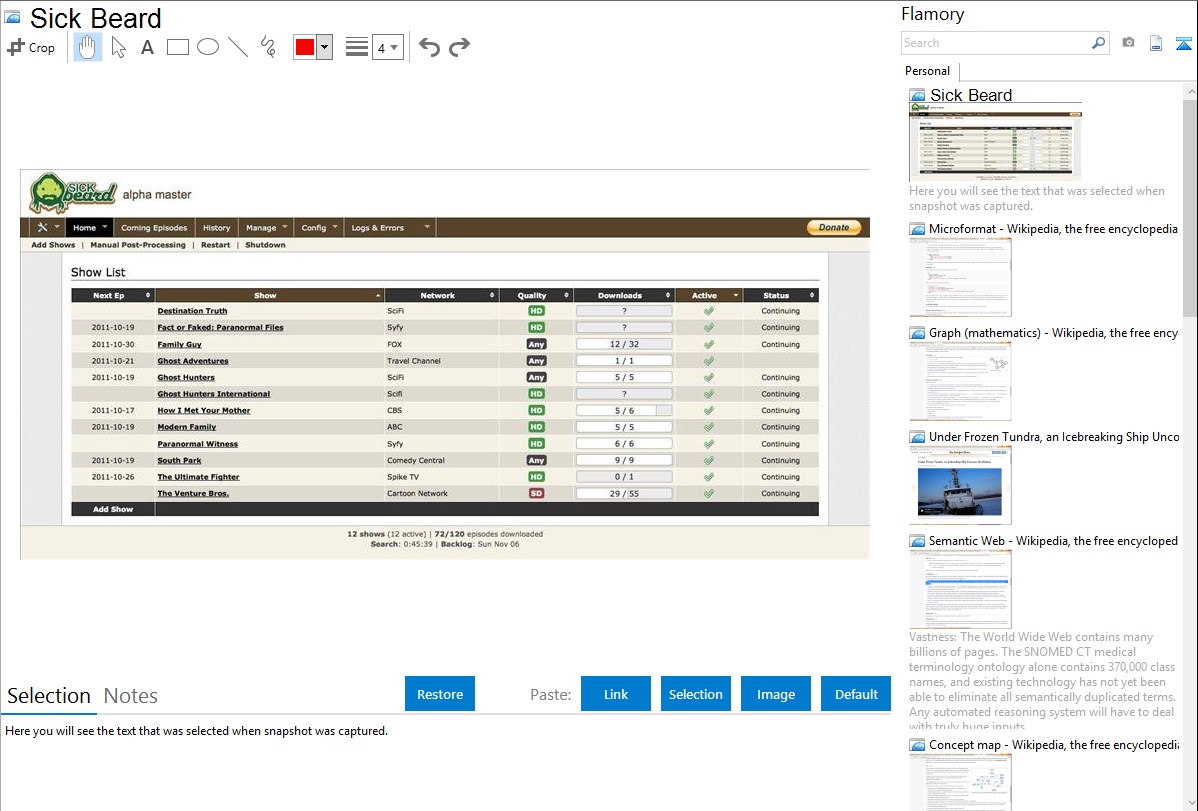The width and height of the screenshot is (1198, 811).
Task: Click the SD badge for The Venture Bros.
Action: pos(536,494)
